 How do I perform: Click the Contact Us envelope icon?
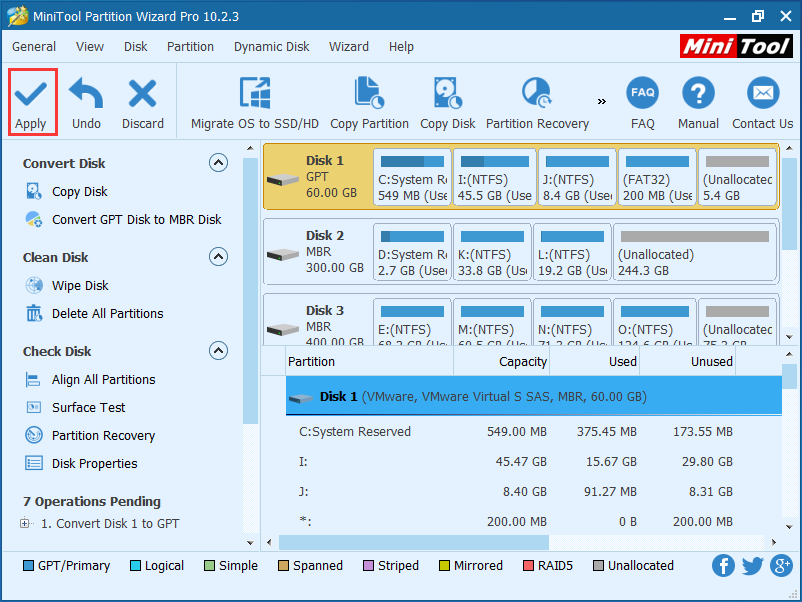click(763, 94)
